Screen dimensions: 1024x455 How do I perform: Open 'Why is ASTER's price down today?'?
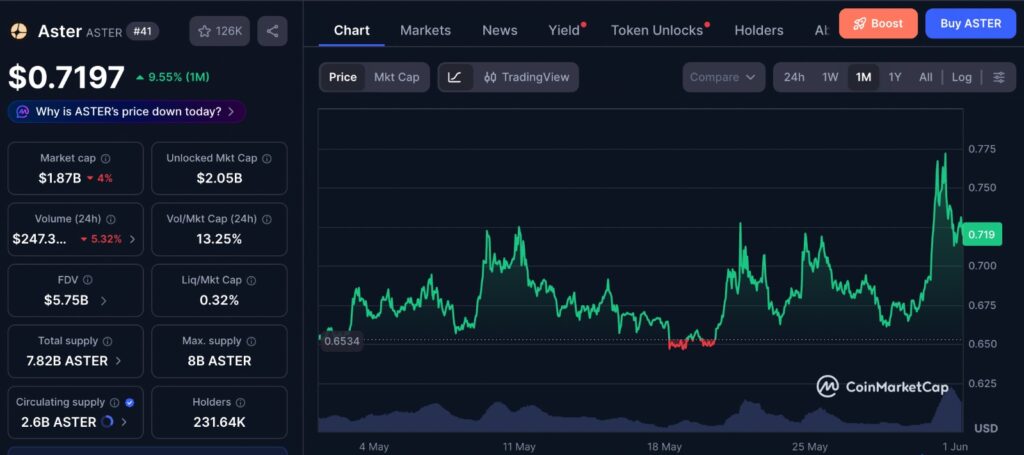(x=127, y=112)
